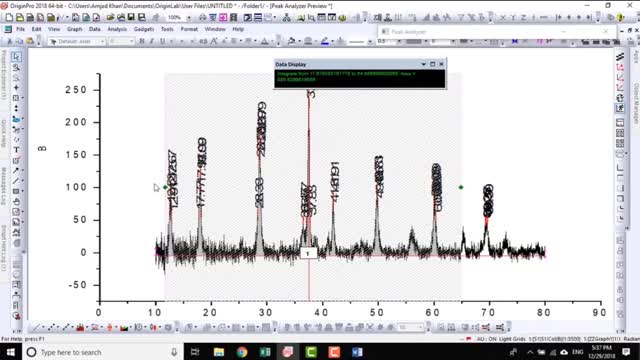Open the Graph menu

(x=74, y=29)
